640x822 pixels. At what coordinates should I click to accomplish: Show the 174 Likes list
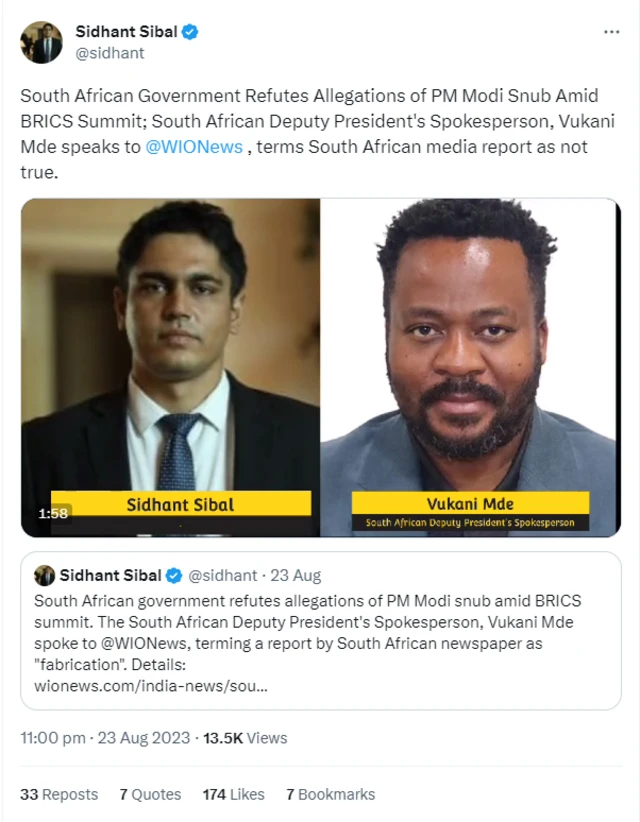click(x=233, y=794)
